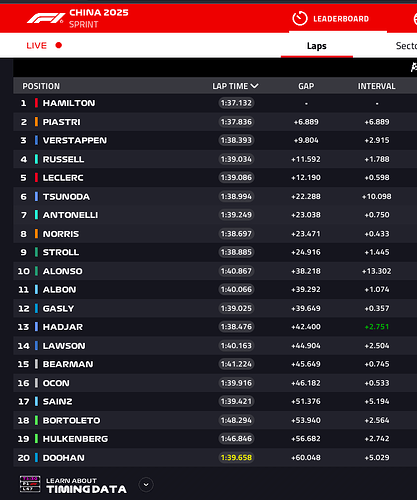Click the red LIVE indicator dot
The width and height of the screenshot is (417, 500).
(59, 45)
